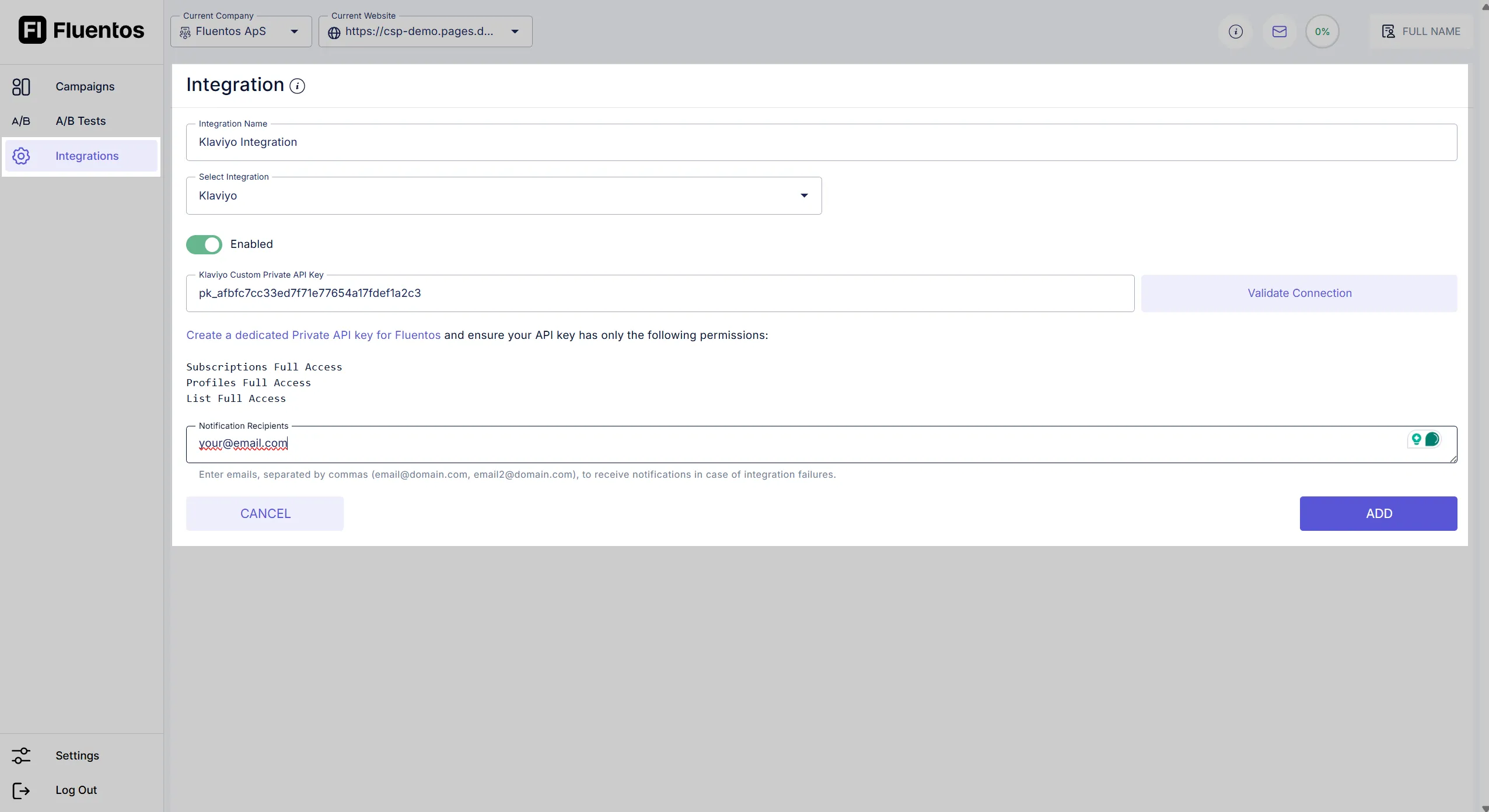Image resolution: width=1489 pixels, height=812 pixels.
Task: Click the Settings sliders icon
Action: tap(21, 756)
